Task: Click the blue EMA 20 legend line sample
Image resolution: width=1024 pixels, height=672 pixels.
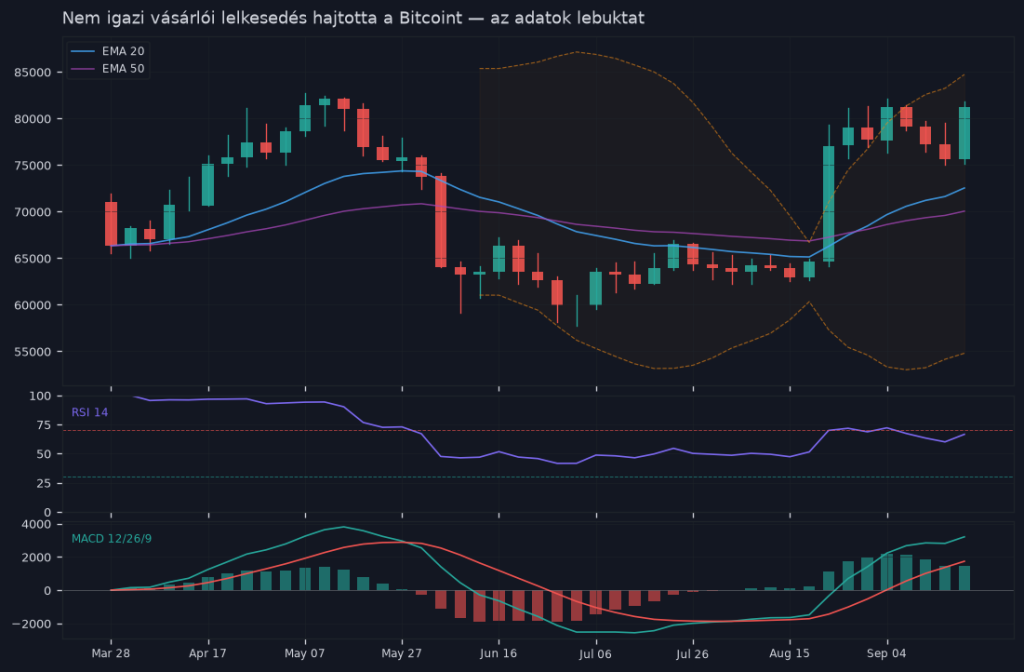Action: click(83, 51)
